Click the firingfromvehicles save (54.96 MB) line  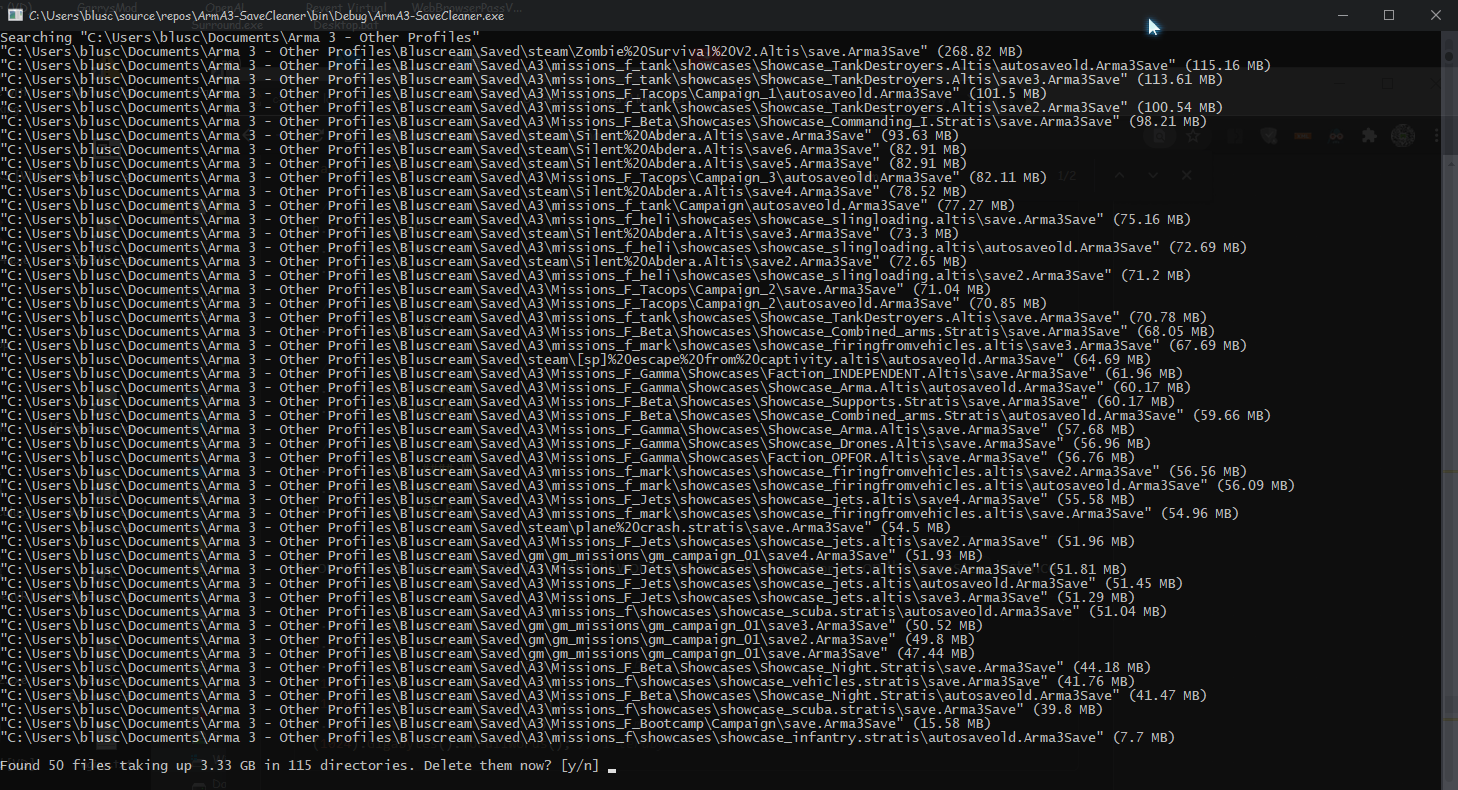(x=619, y=513)
